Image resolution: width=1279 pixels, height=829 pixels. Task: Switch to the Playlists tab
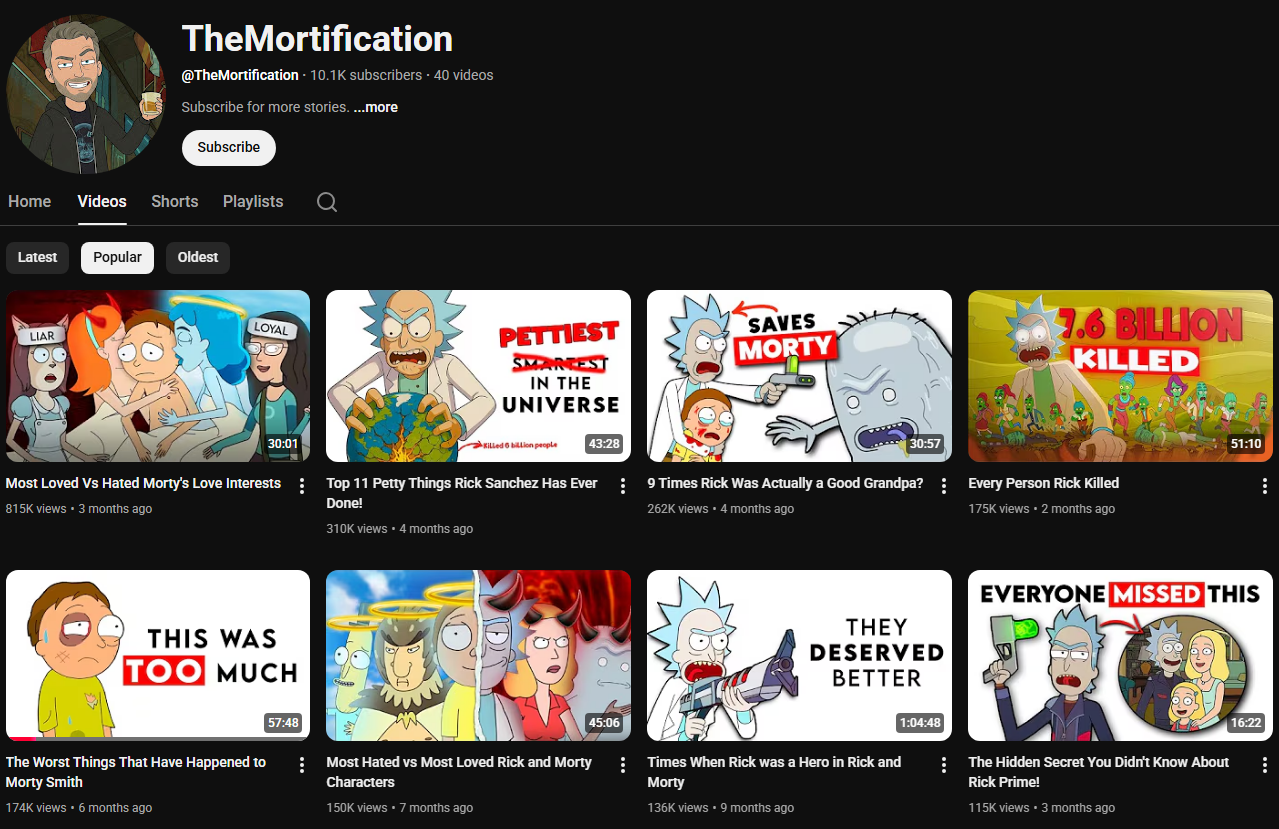[x=253, y=201]
